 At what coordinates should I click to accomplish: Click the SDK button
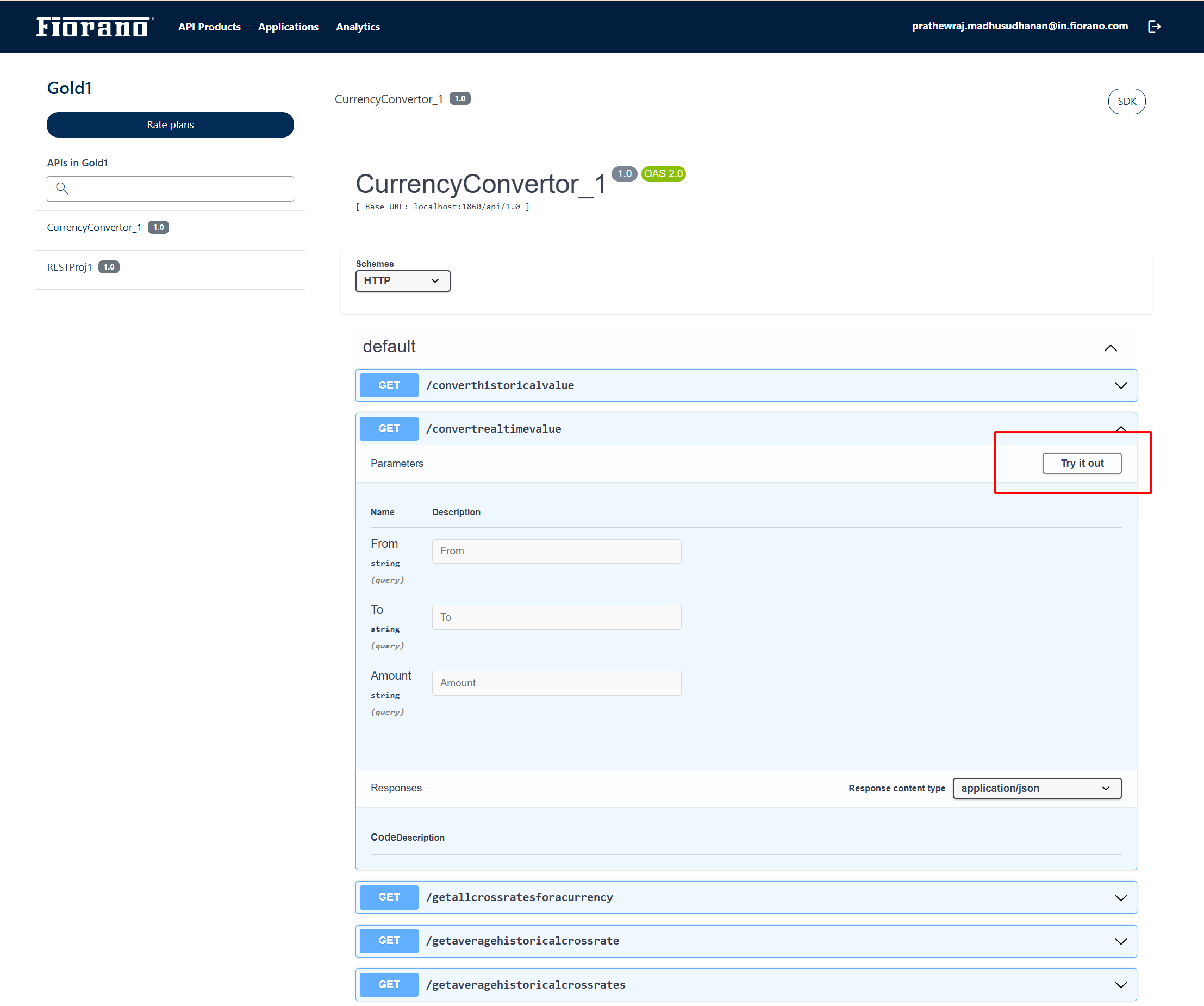(x=1126, y=102)
